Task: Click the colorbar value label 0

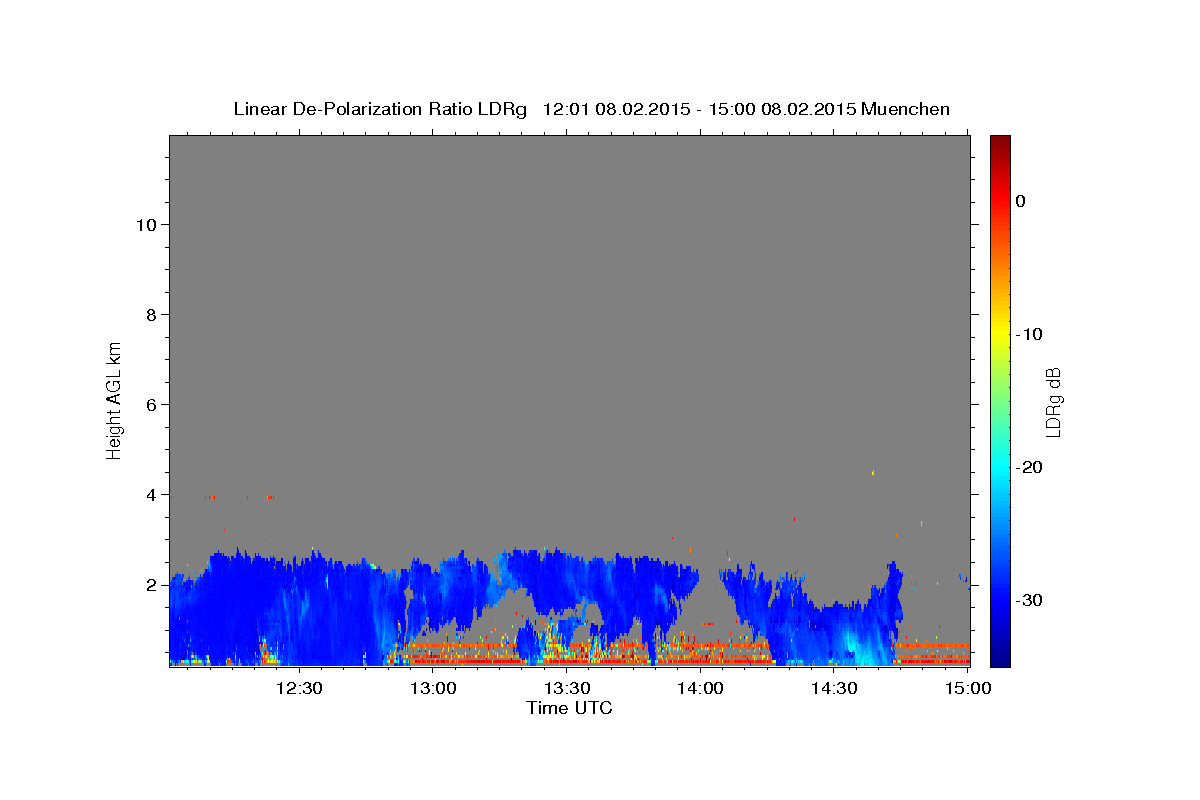Action: [1020, 201]
